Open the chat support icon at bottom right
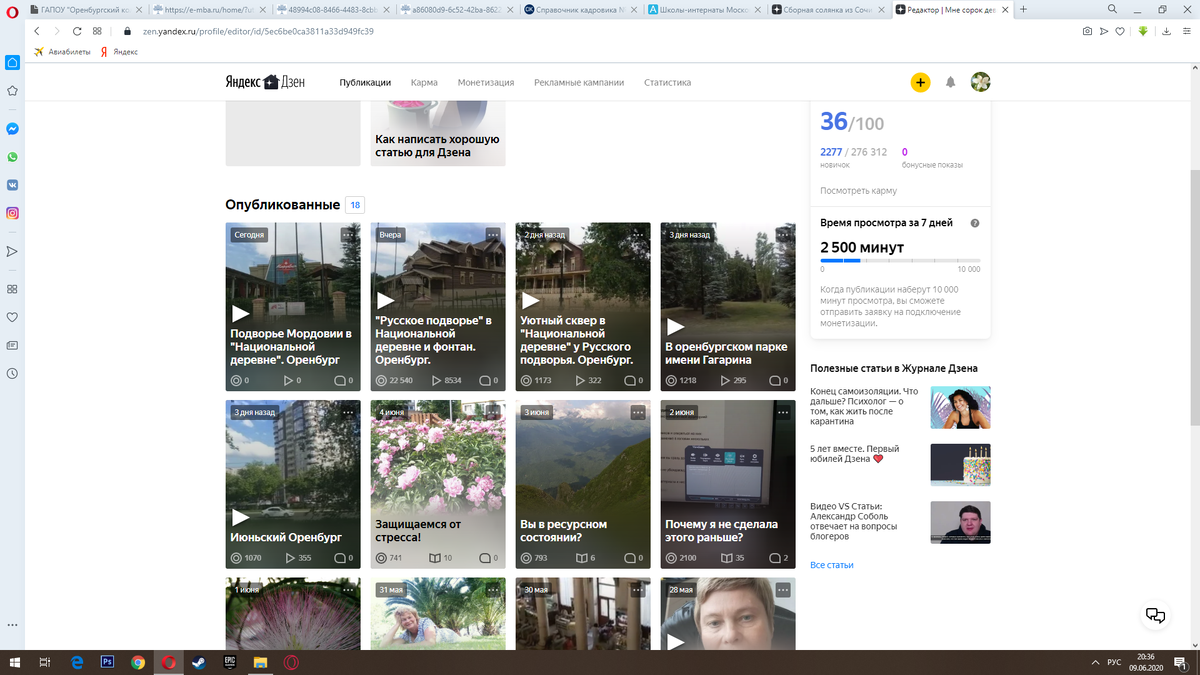The width and height of the screenshot is (1200, 675). (1155, 615)
